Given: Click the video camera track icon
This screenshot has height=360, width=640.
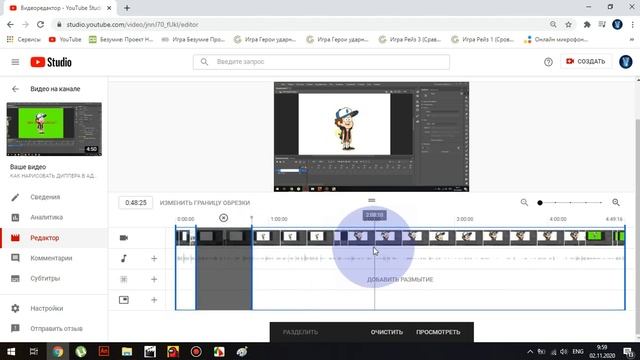Looking at the screenshot, I should (x=124, y=238).
